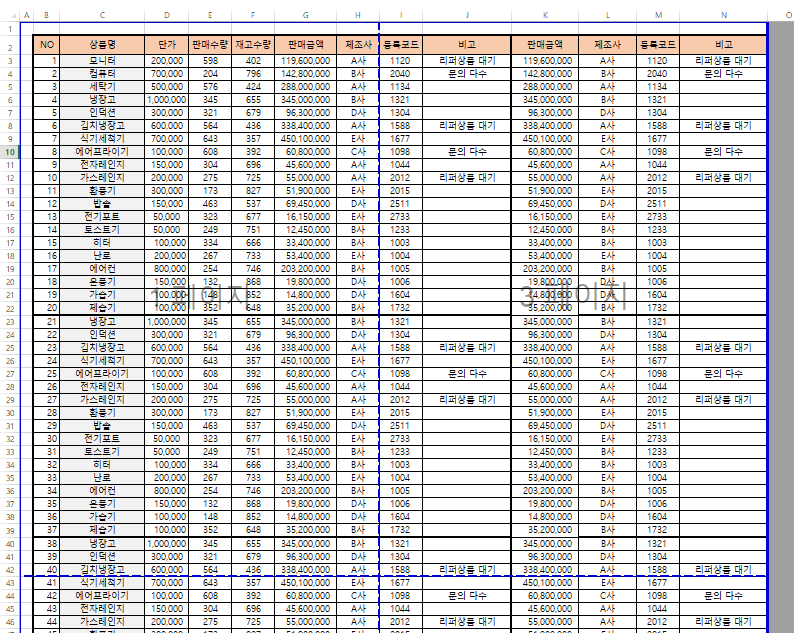Select 제습기 cell in row 22
This screenshot has height=633, width=794.
102,308
